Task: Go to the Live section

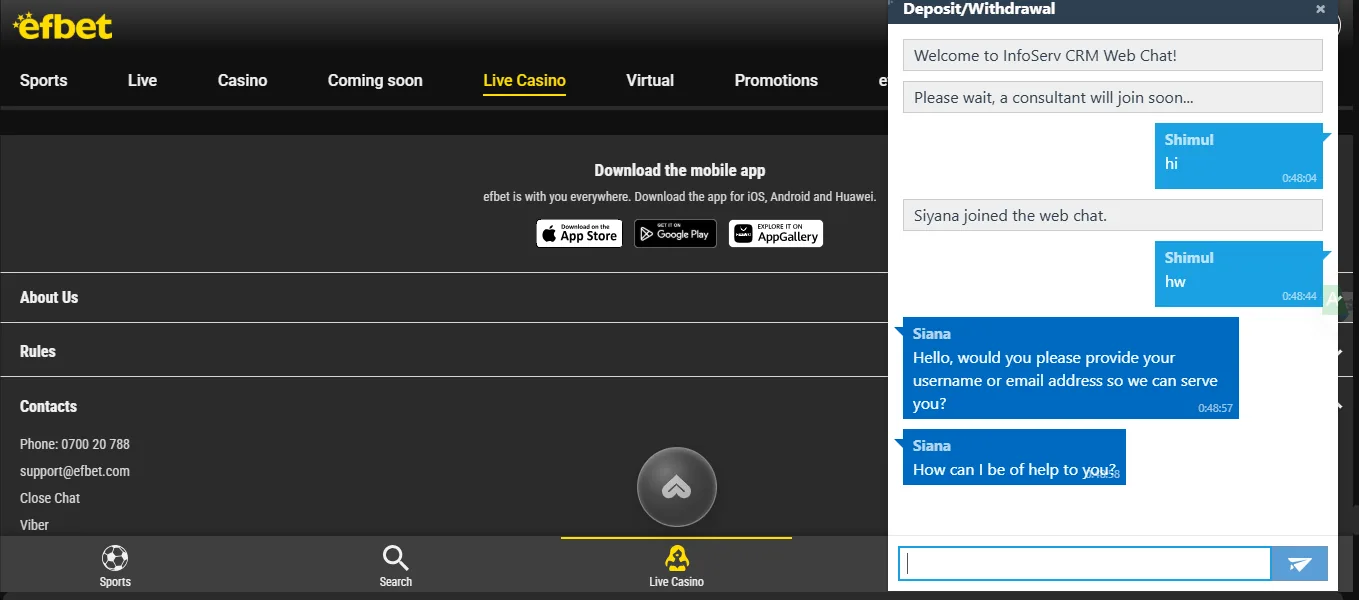Action: [x=142, y=80]
